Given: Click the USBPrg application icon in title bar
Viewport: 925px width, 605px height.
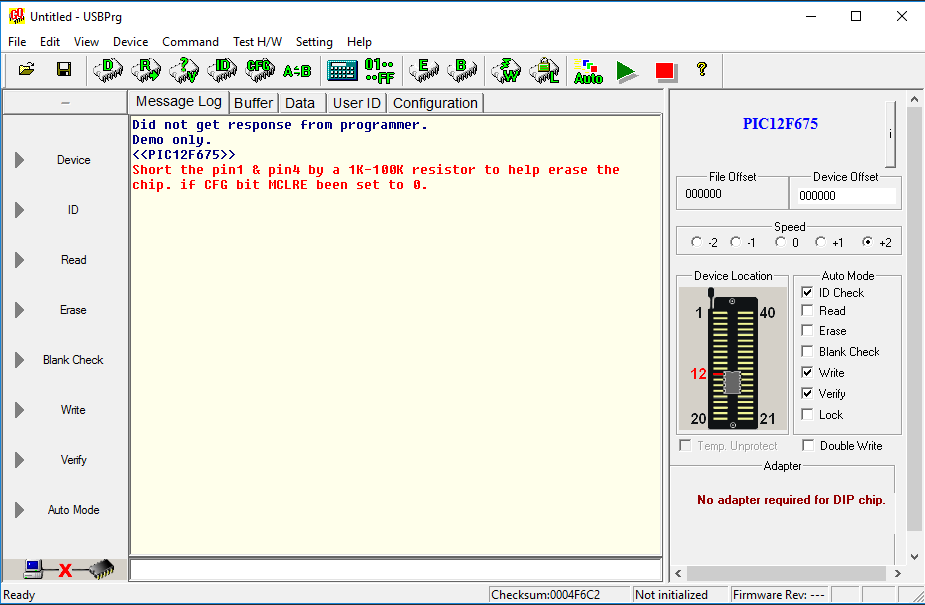Looking at the screenshot, I should coord(17,16).
